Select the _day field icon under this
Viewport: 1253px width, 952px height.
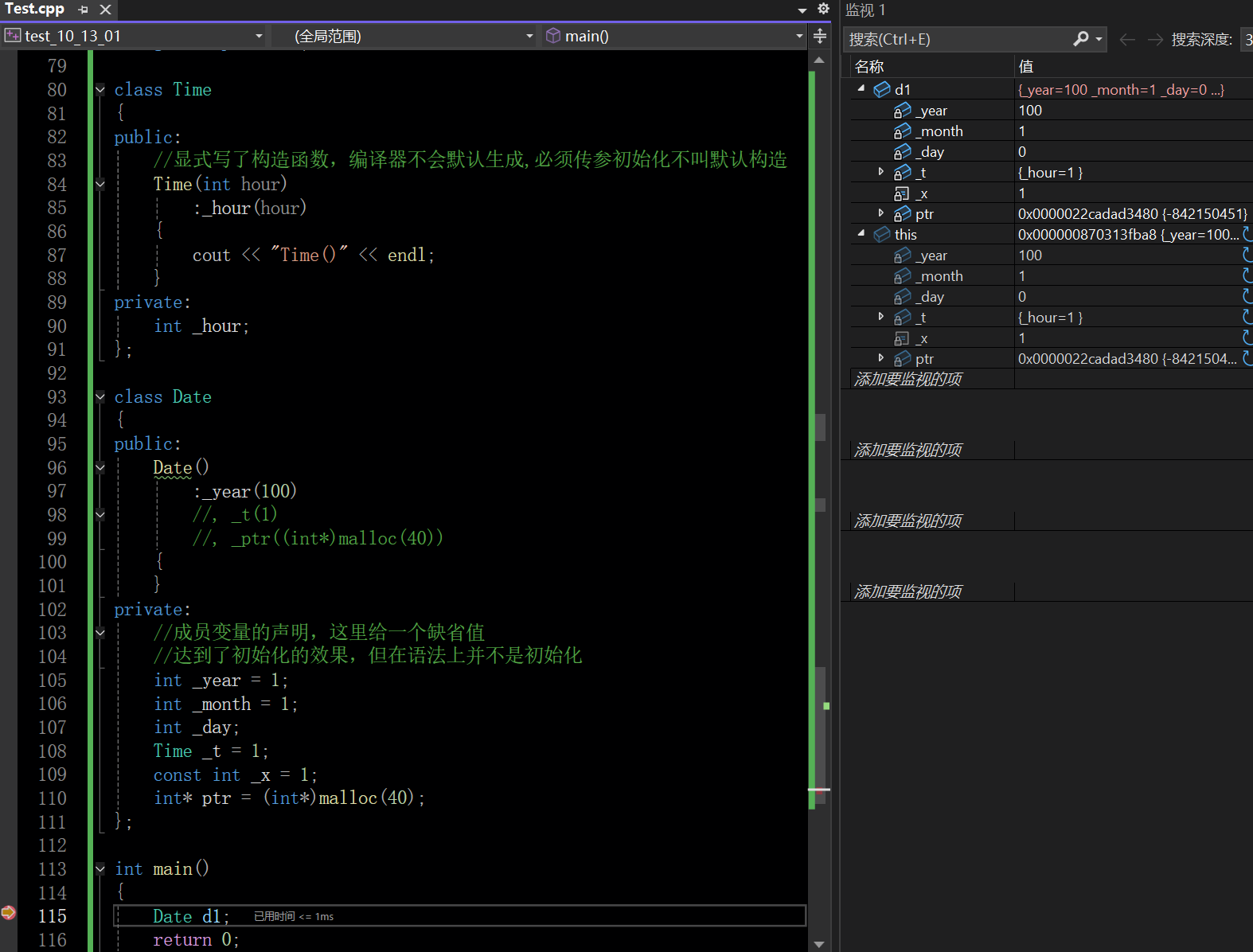pos(902,296)
